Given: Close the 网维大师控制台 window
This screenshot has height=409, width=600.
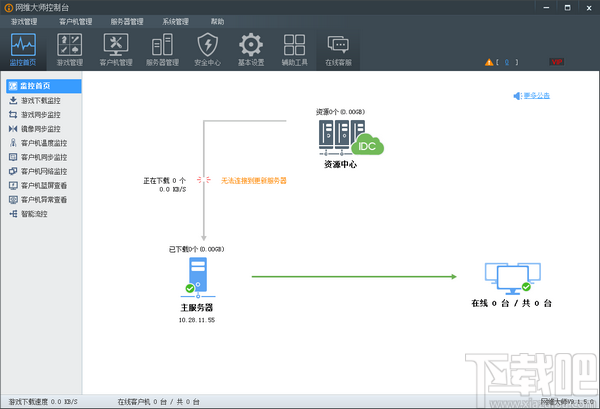Looking at the screenshot, I should (x=589, y=8).
